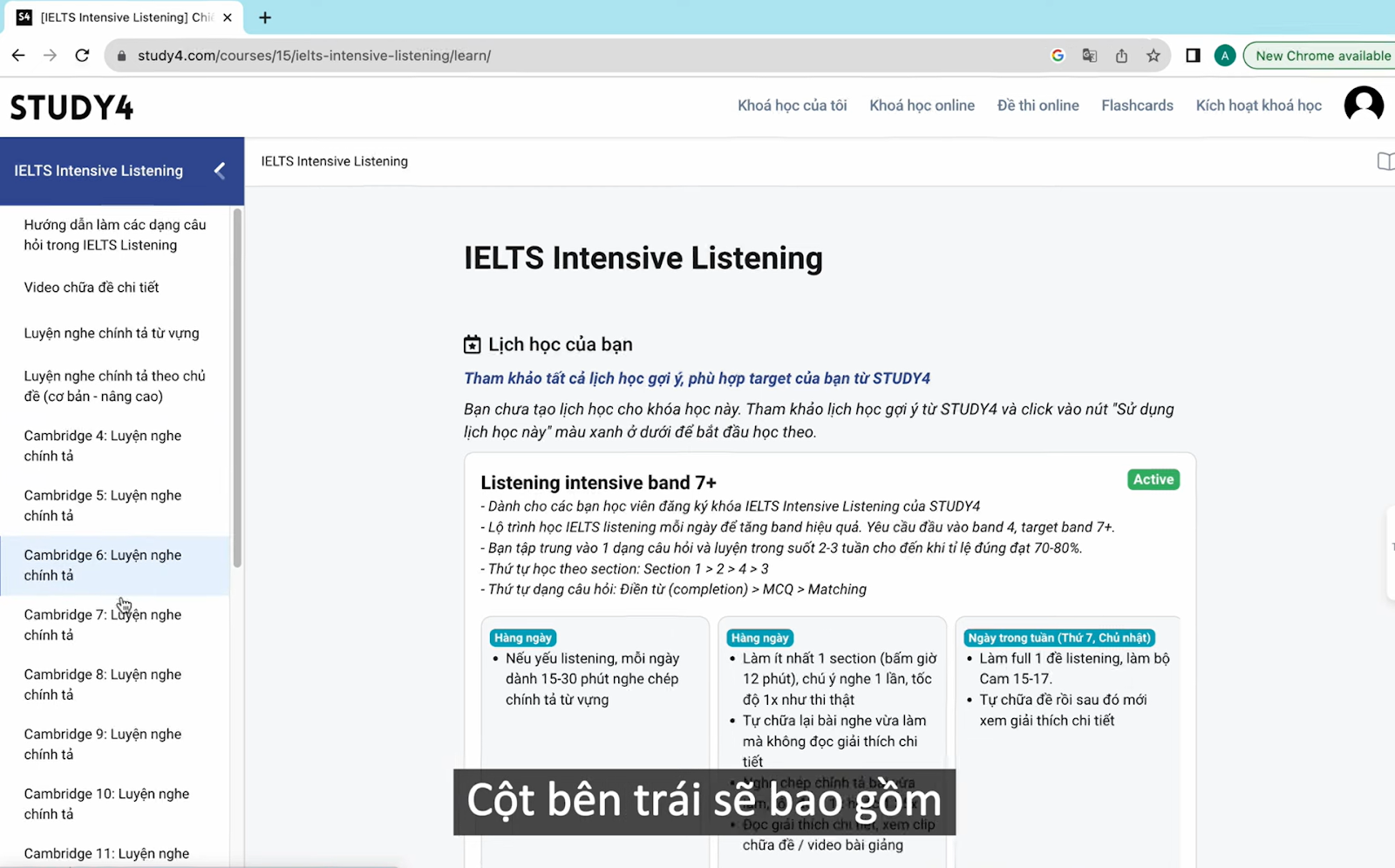The image size is (1395, 868).
Task: Open Khoá học của tôi menu
Action: 792,105
